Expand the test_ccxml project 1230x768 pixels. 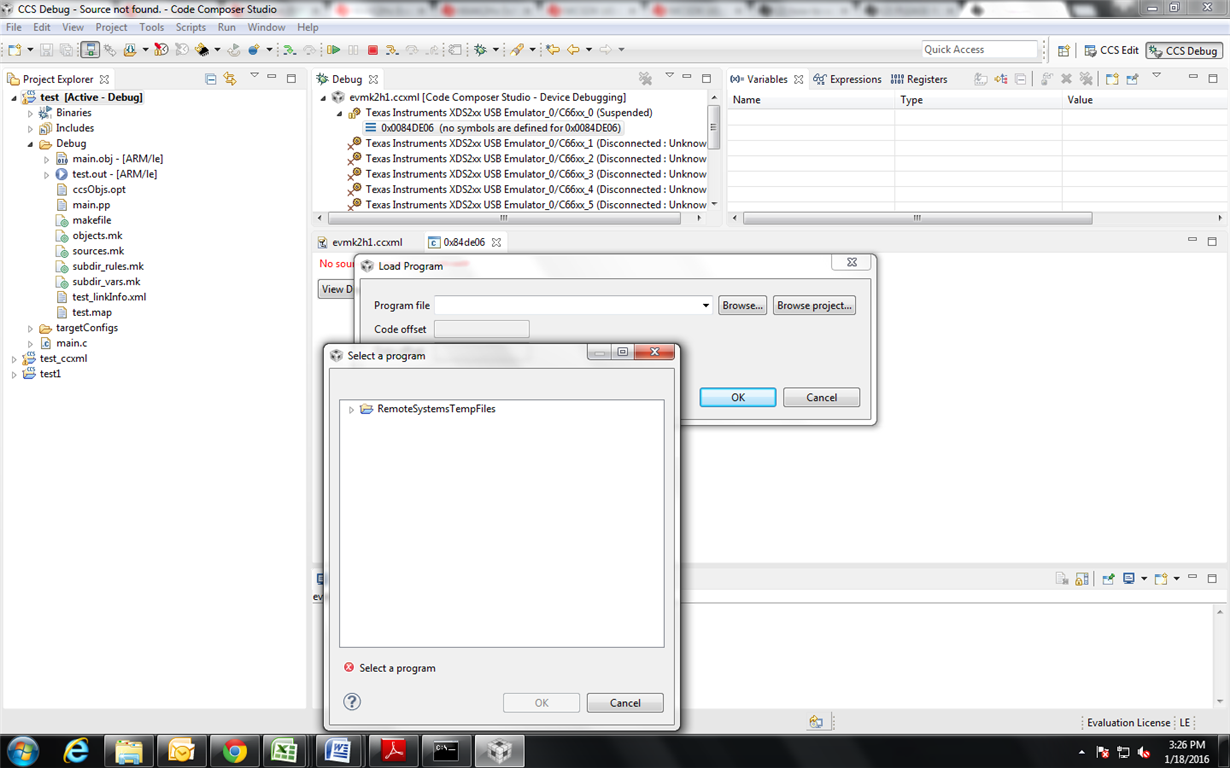pos(14,359)
